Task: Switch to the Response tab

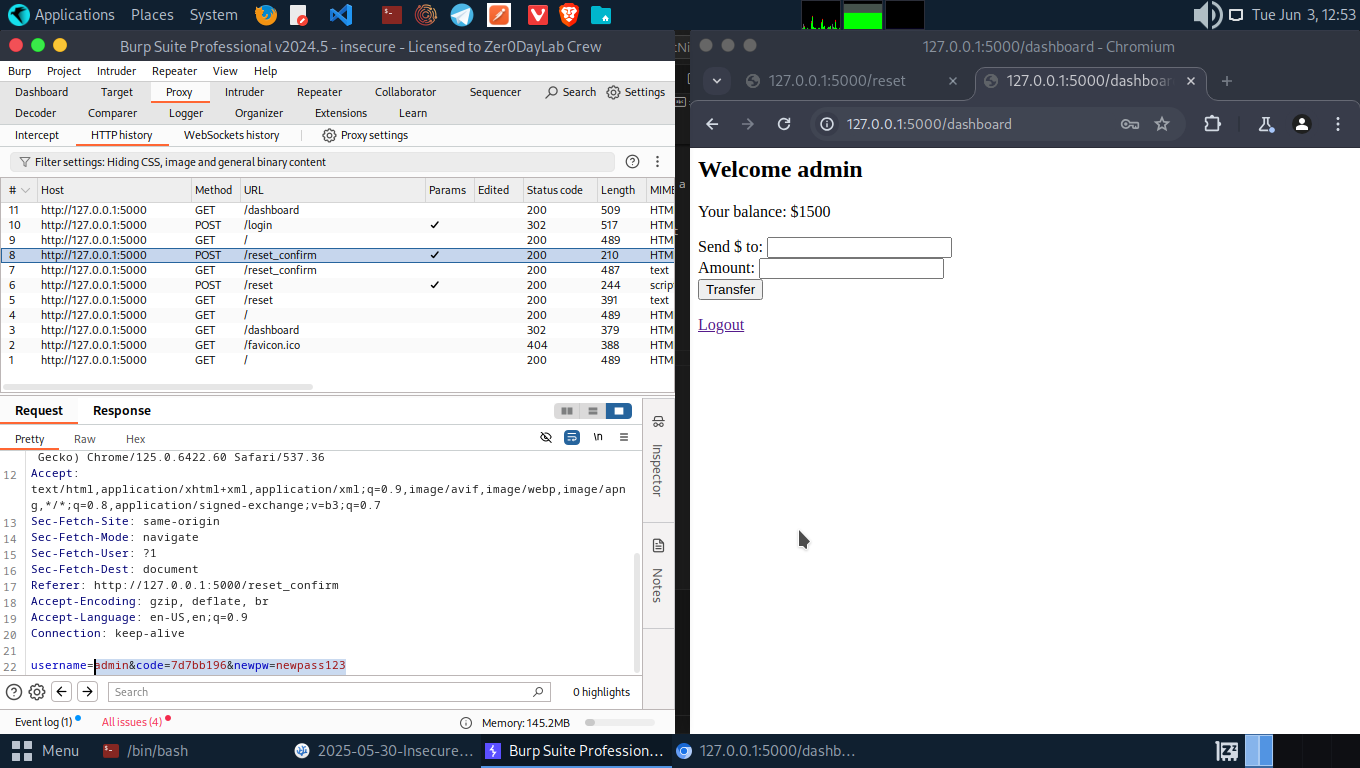Action: pos(122,411)
